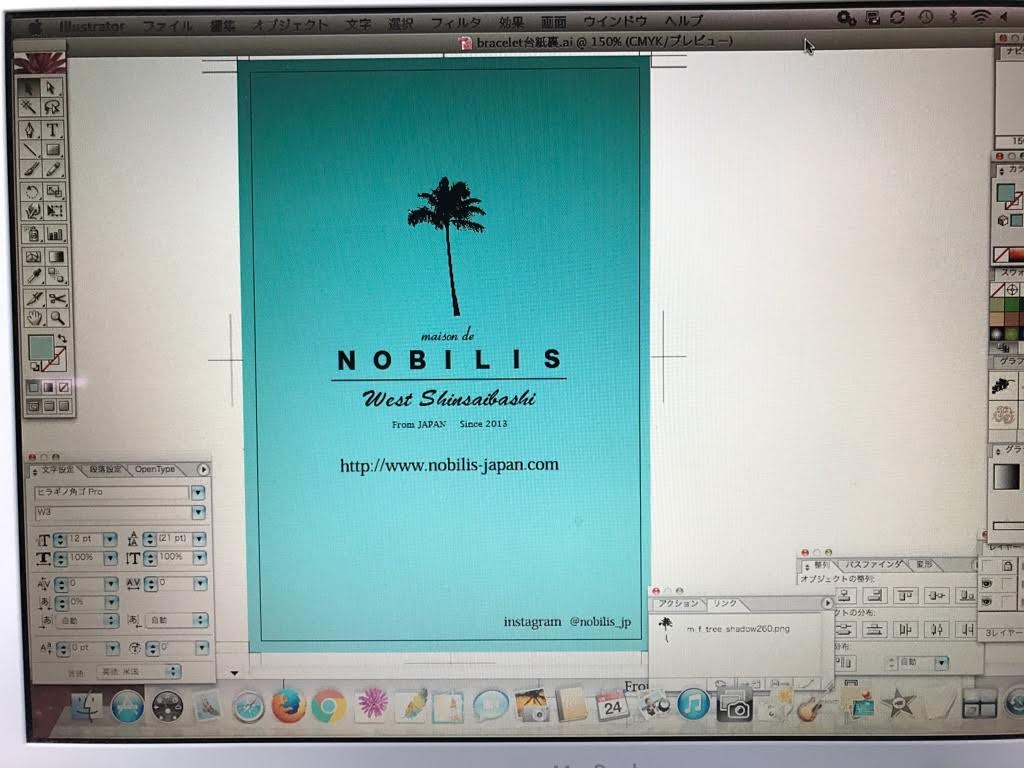The width and height of the screenshot is (1024, 768).
Task: Switch to the アクション tab
Action: point(678,603)
